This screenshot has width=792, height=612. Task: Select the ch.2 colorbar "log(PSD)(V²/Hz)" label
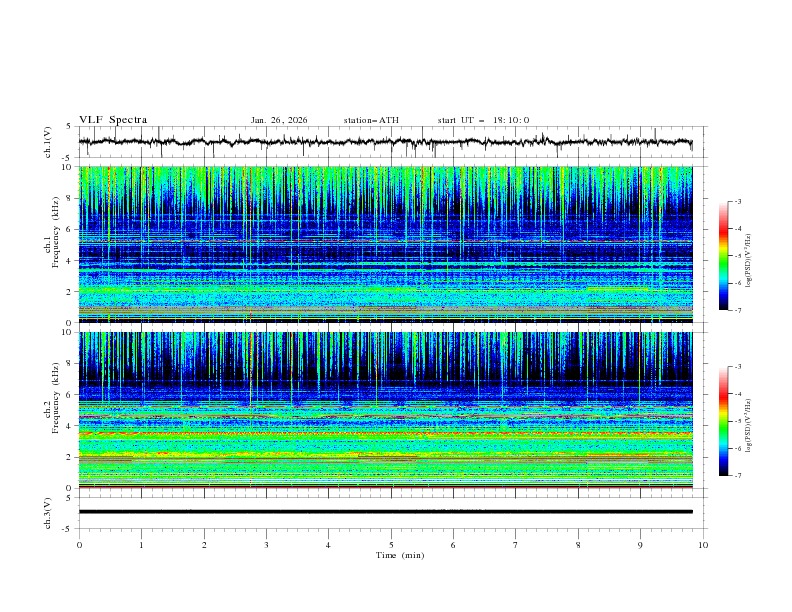pyautogui.click(x=748, y=426)
